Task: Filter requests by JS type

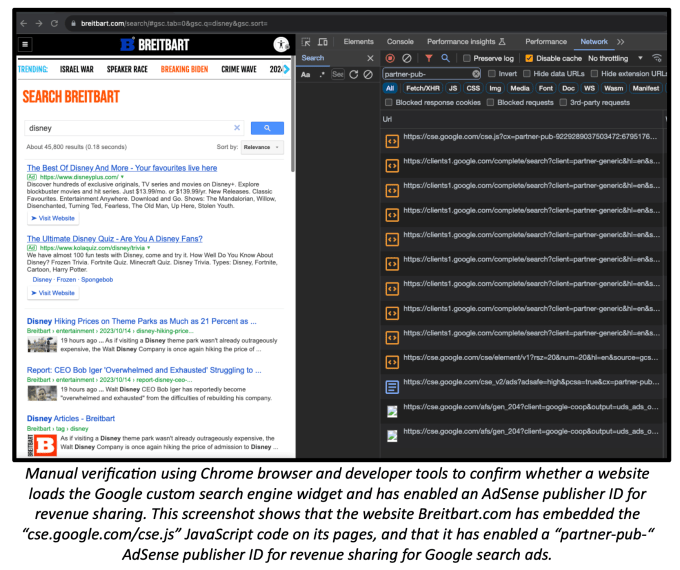Action: point(453,88)
